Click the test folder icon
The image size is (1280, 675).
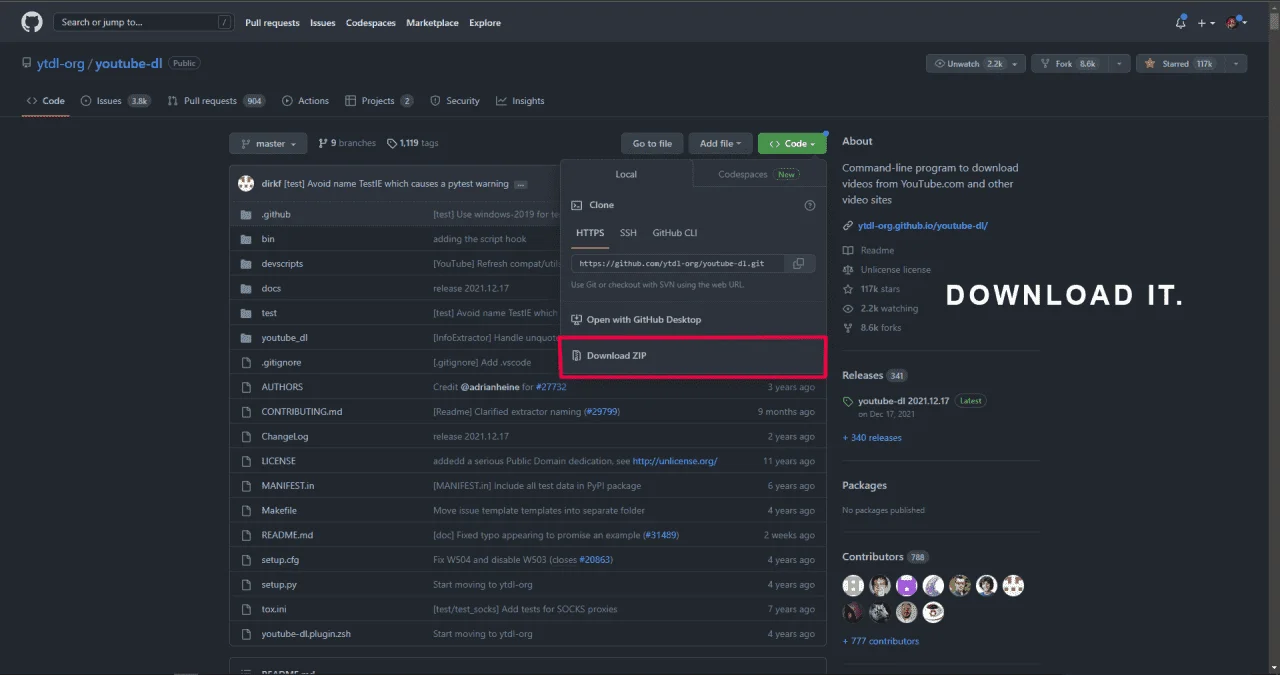(245, 313)
